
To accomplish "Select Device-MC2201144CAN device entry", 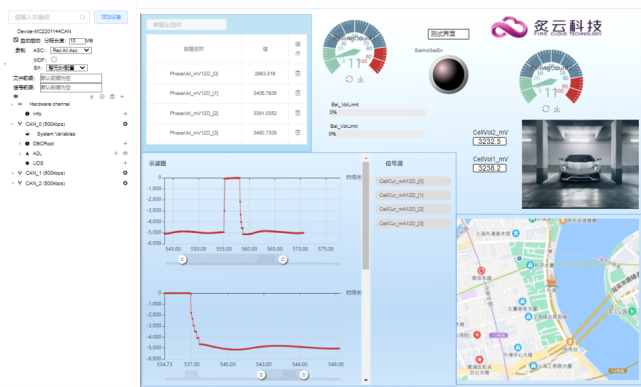I will click(44, 31).
